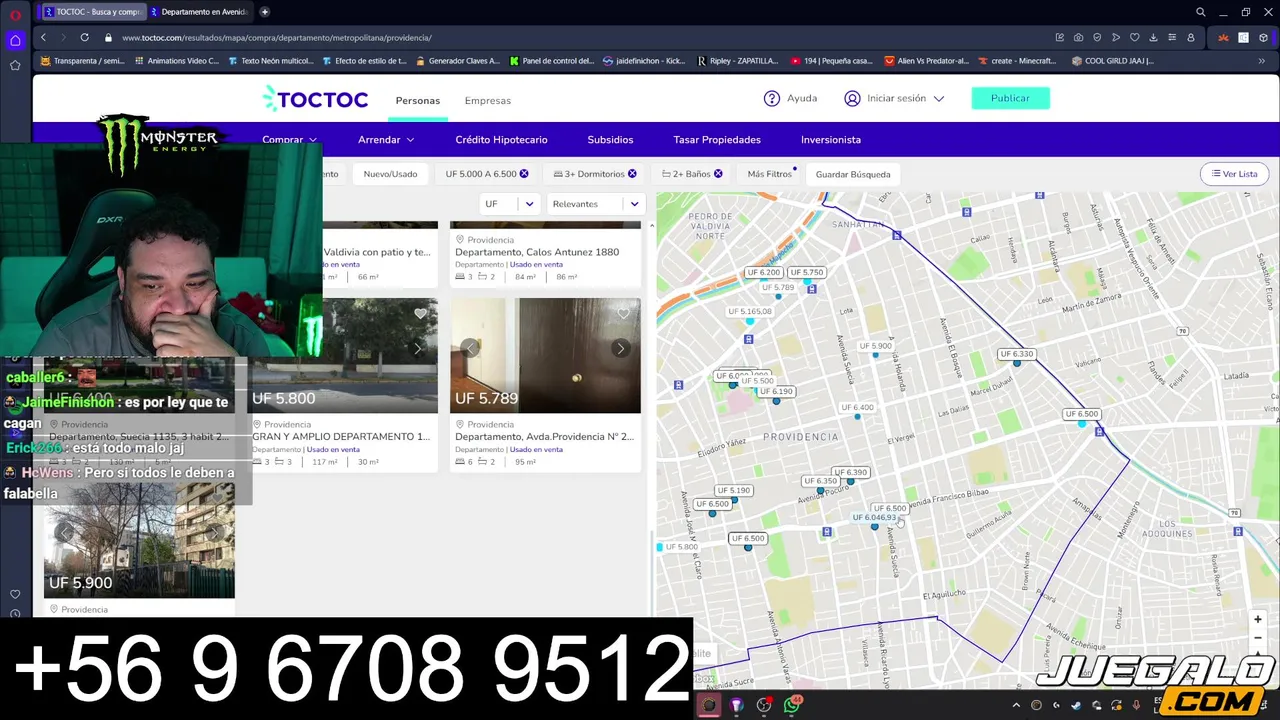Show next photo of UF 5.789 listing
Viewport: 1280px width, 720px height.
[621, 348]
